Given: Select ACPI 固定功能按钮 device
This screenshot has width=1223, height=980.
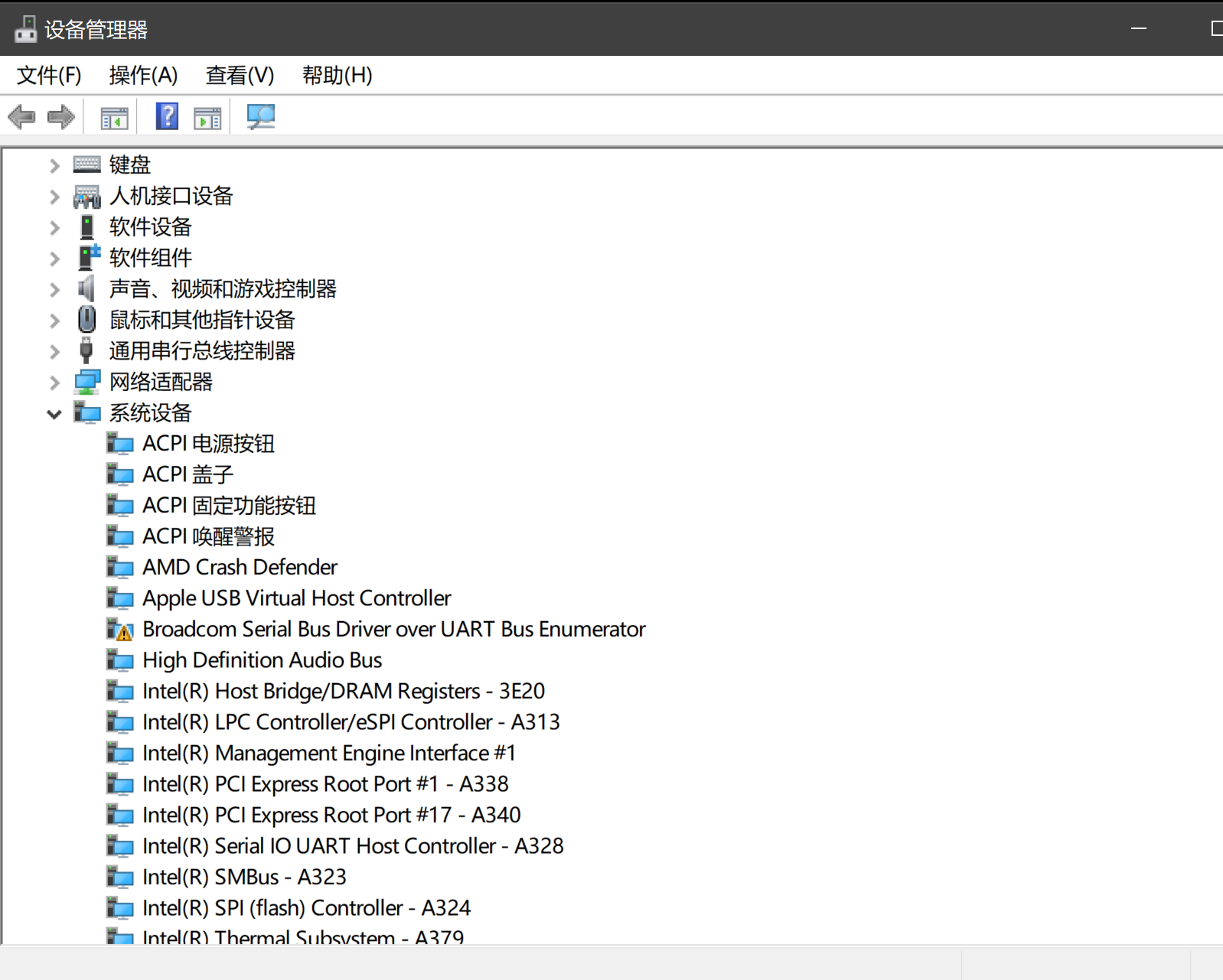Looking at the screenshot, I should (229, 506).
